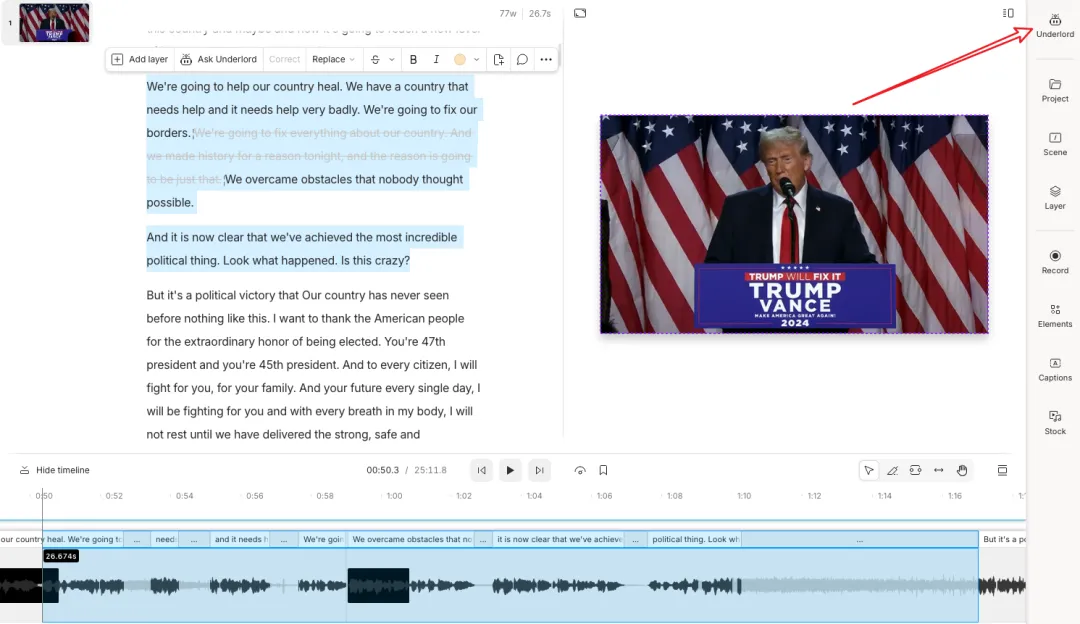Select the range tool in timeline

point(915,470)
